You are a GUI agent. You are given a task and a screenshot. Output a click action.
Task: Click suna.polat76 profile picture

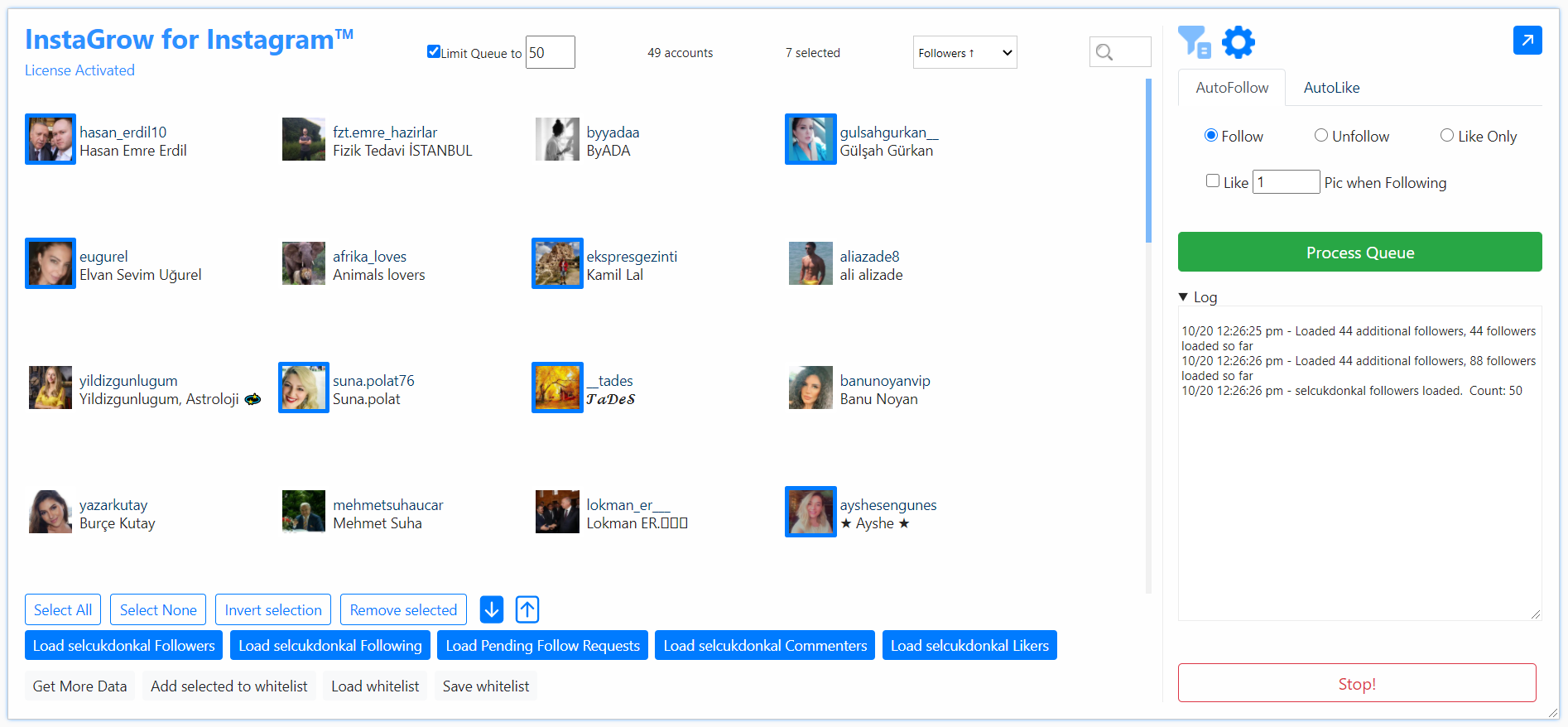click(304, 388)
